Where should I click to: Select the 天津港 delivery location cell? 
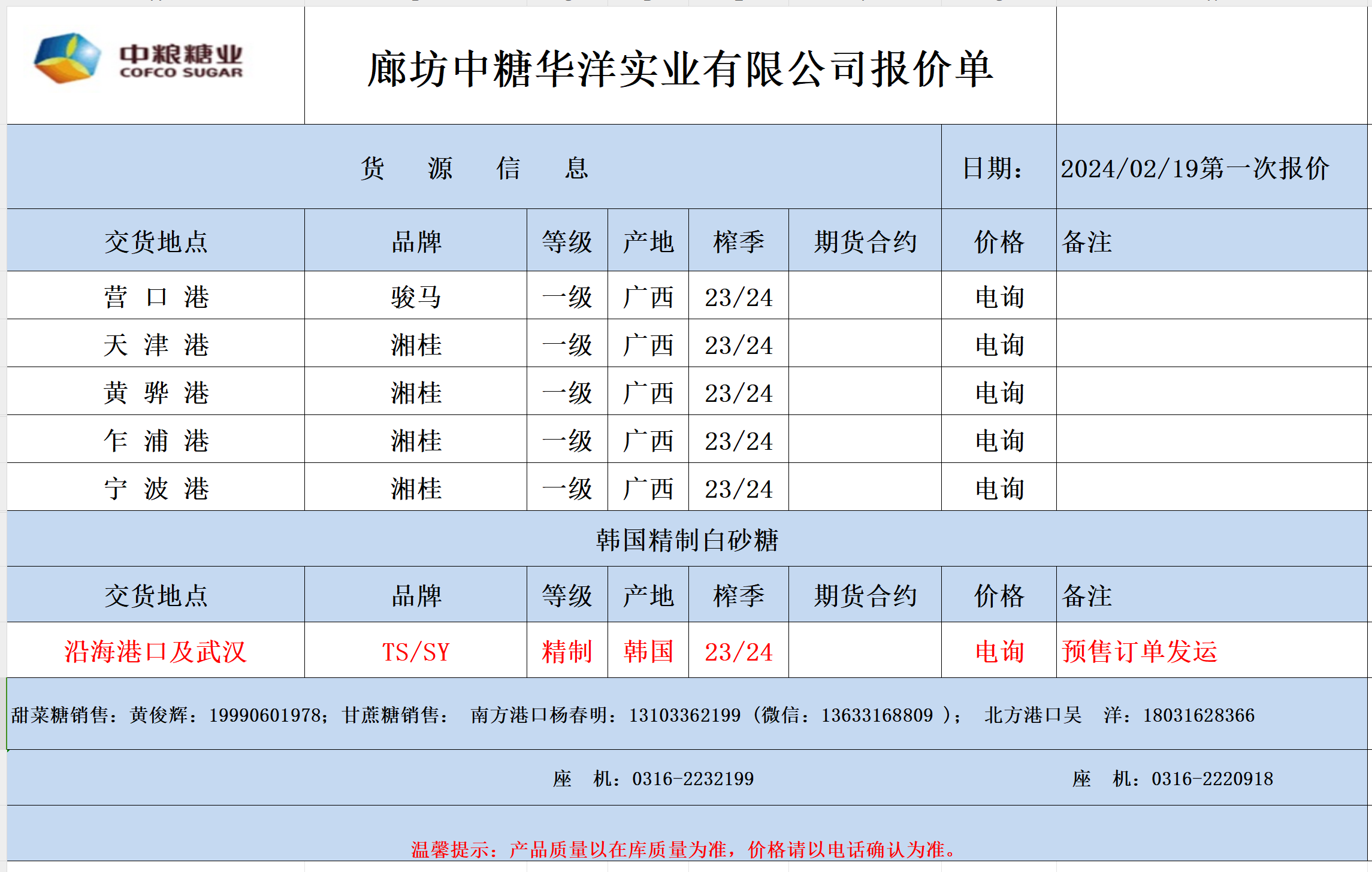point(156,345)
